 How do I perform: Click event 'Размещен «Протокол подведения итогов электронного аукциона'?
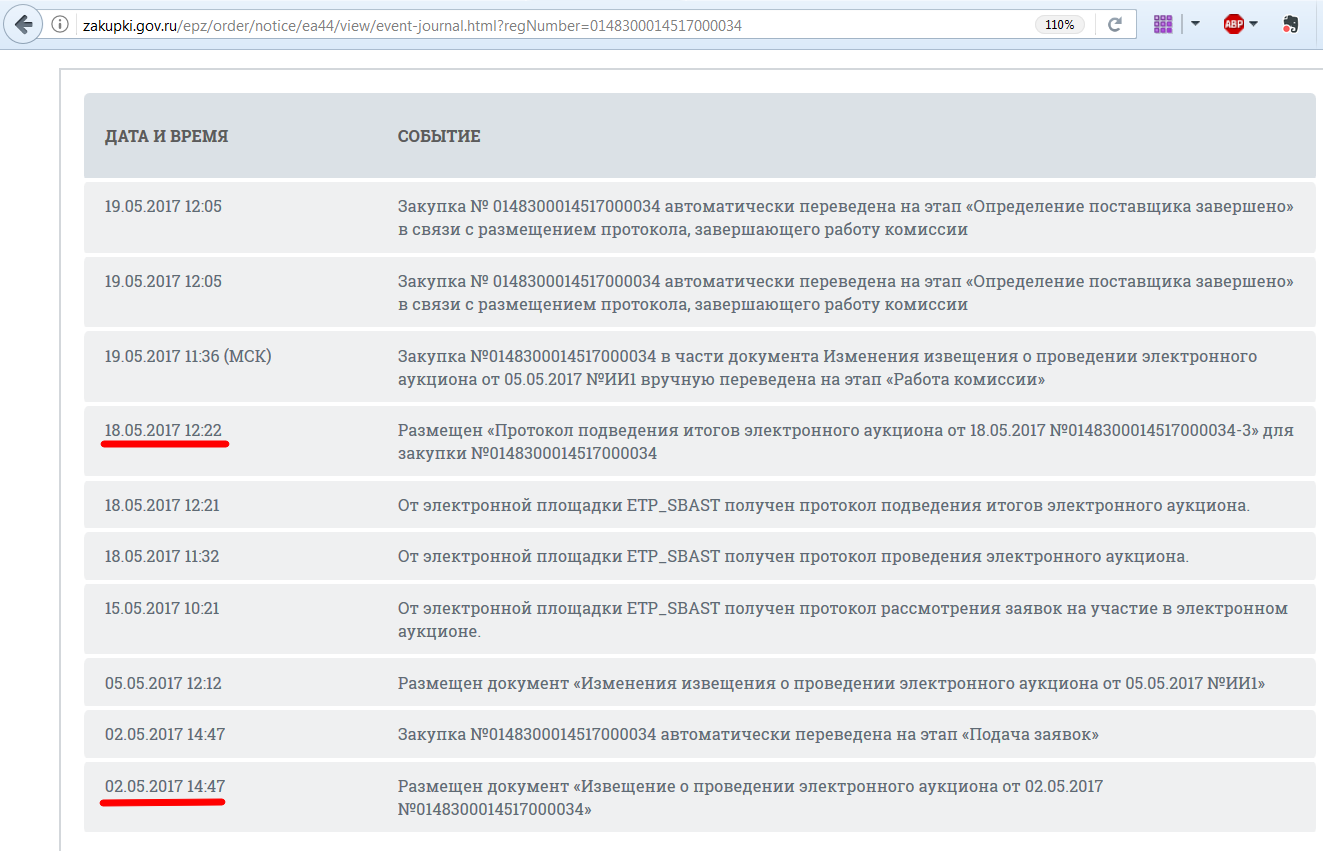tap(846, 442)
